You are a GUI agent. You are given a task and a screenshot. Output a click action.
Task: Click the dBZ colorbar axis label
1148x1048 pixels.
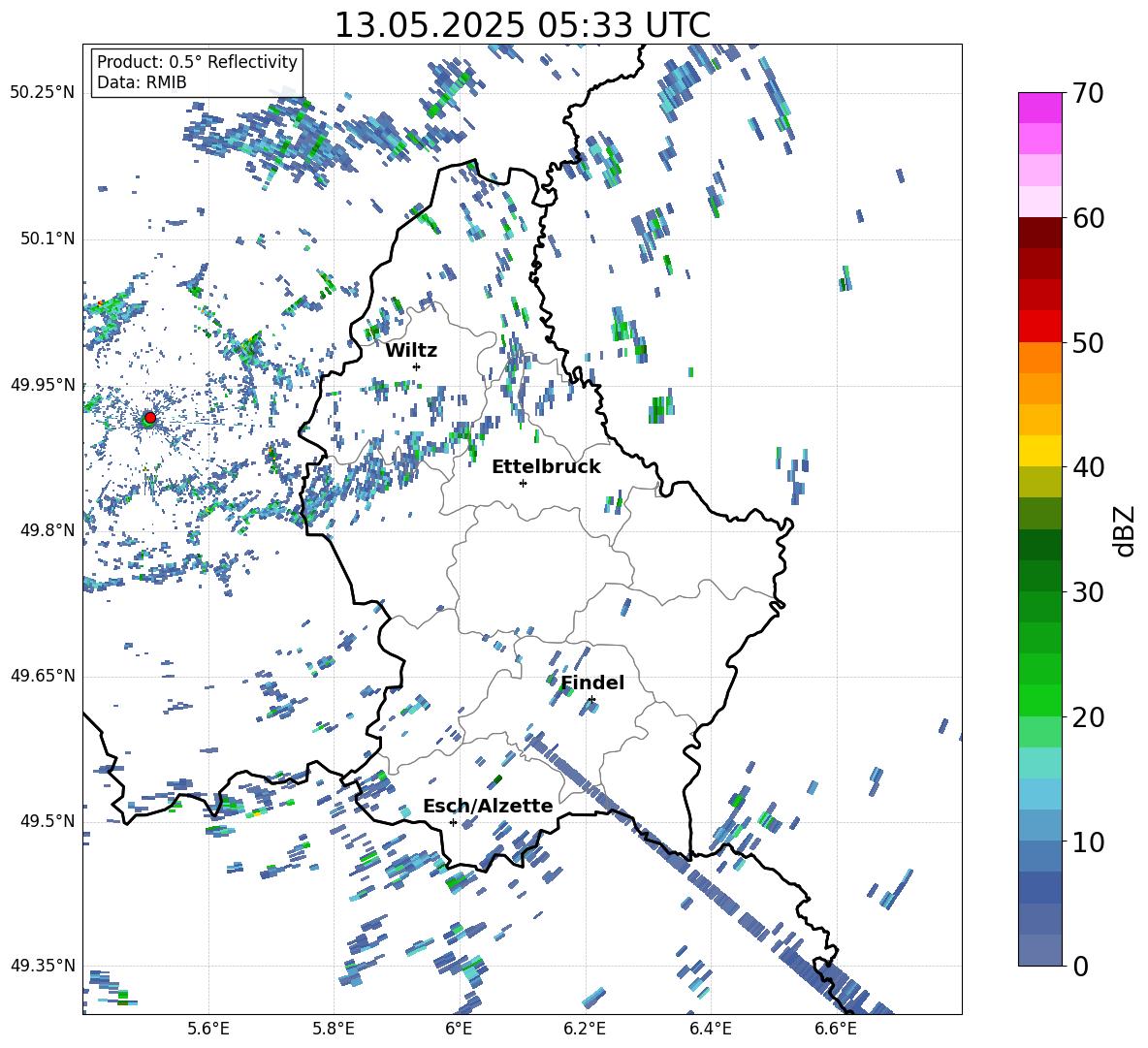(x=1126, y=530)
